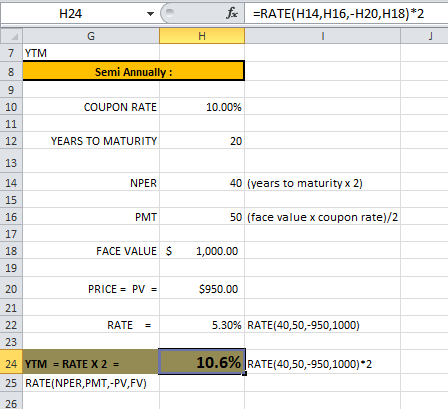Click the formula bar expand handle left of fx
The width and height of the screenshot is (448, 409).
pos(170,13)
